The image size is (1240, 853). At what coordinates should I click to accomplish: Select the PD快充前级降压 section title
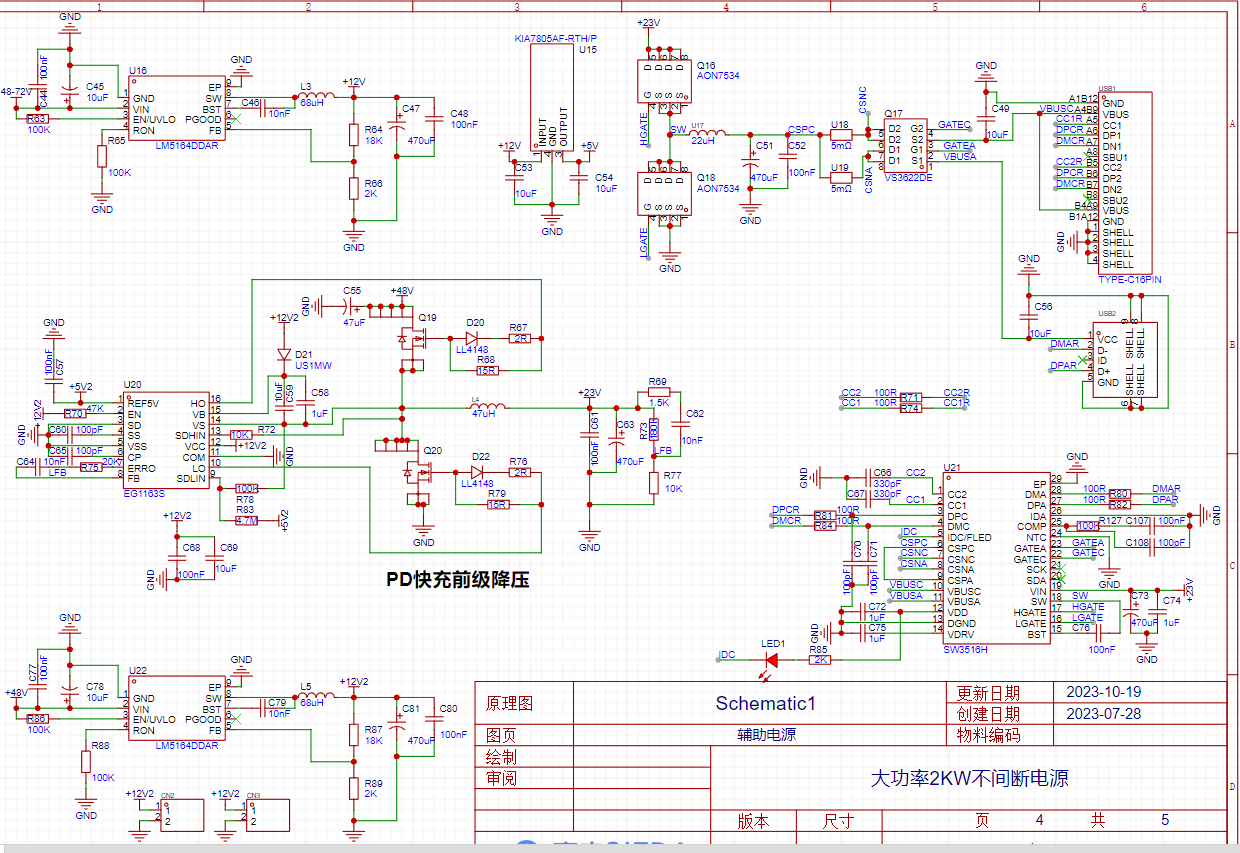(457, 580)
